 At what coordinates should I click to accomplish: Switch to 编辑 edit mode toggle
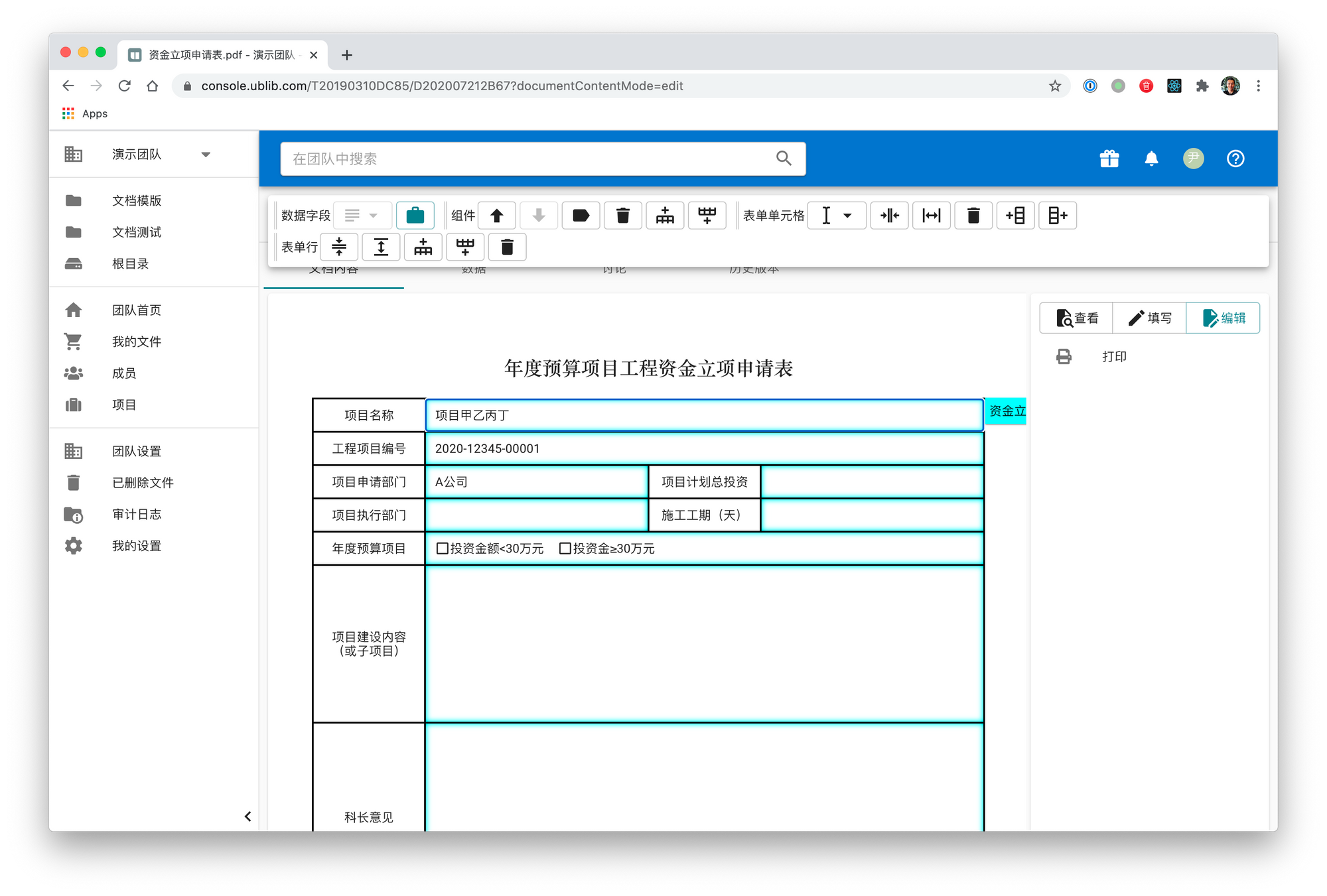point(1223,318)
